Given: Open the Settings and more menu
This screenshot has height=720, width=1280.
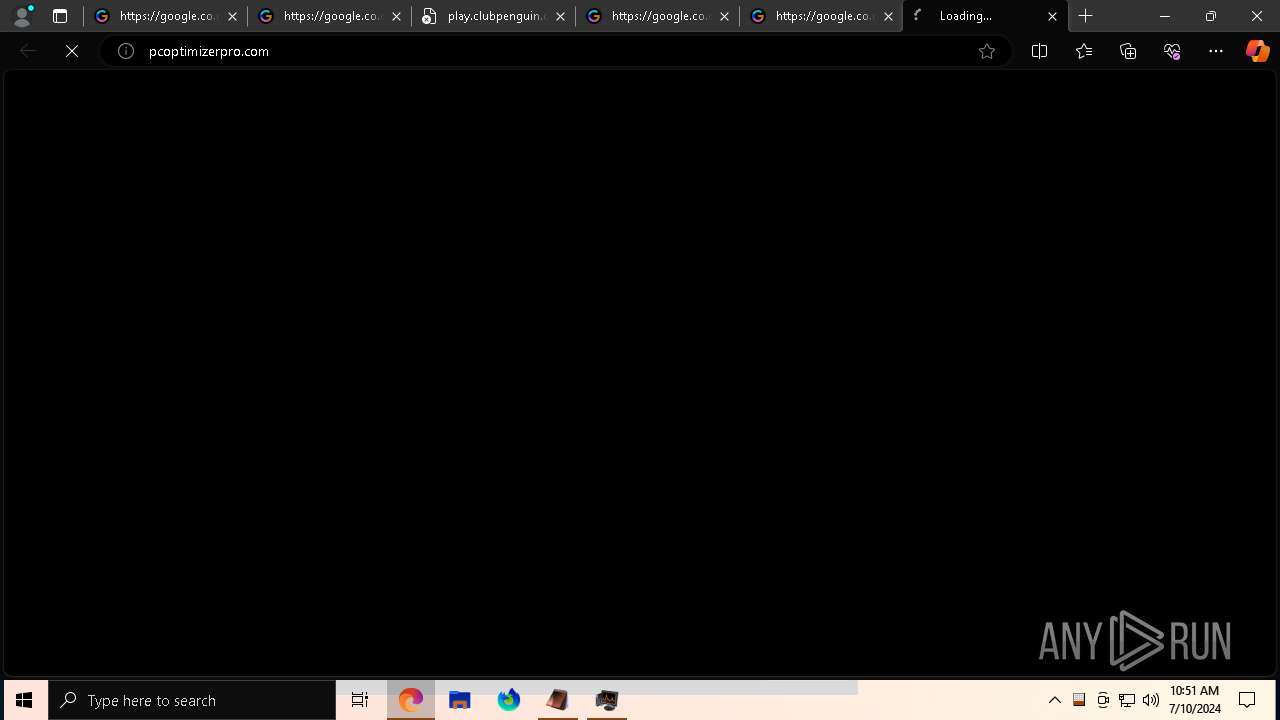Looking at the screenshot, I should [x=1216, y=51].
